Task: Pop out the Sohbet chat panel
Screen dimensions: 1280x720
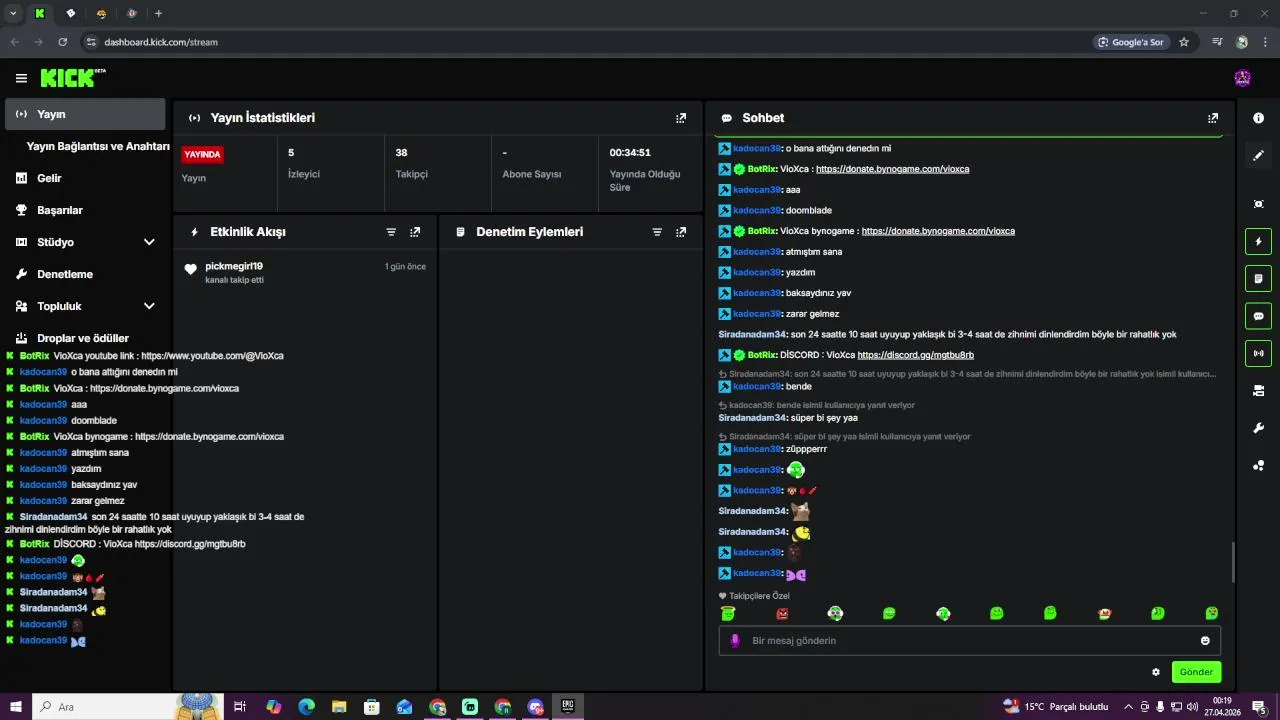Action: point(1213,118)
